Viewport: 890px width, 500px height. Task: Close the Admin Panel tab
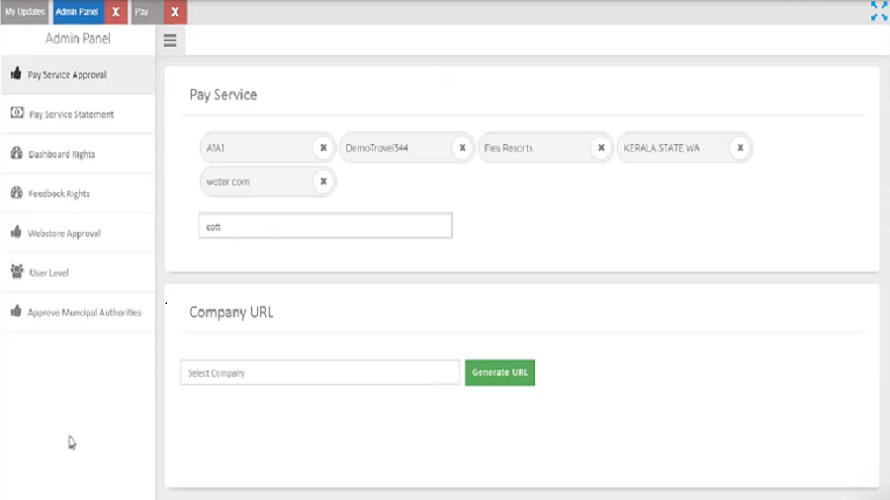[x=116, y=12]
